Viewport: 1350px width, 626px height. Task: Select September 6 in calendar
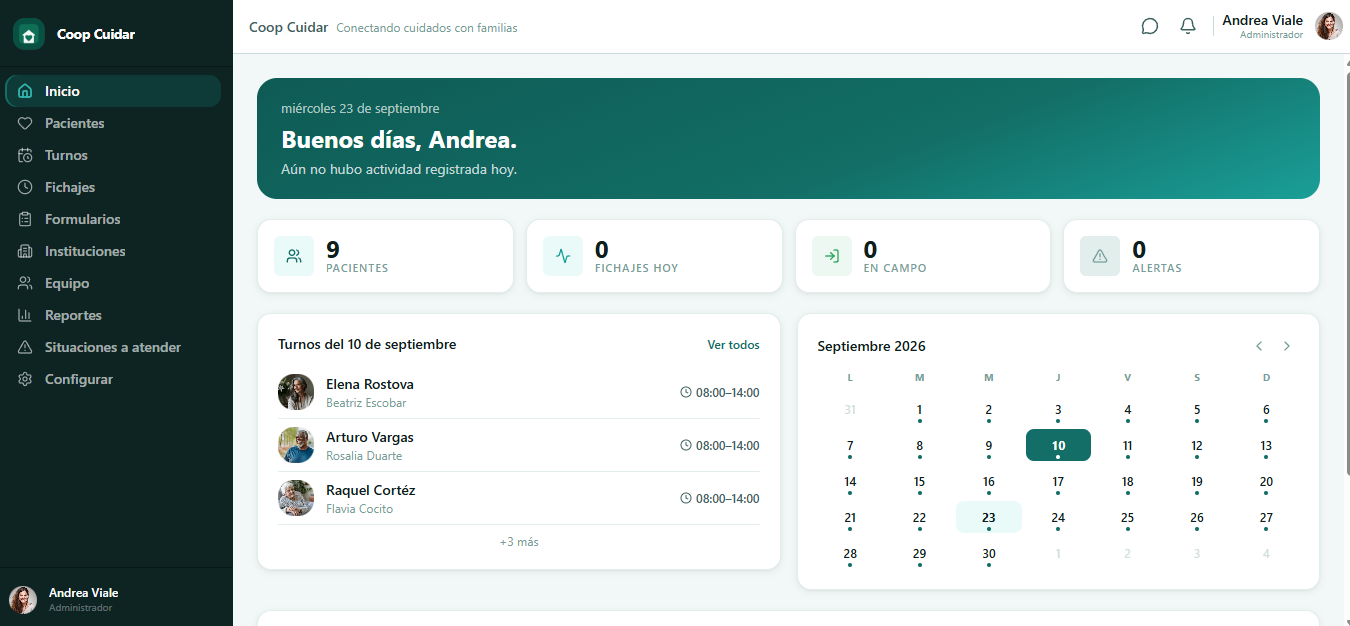point(1266,411)
